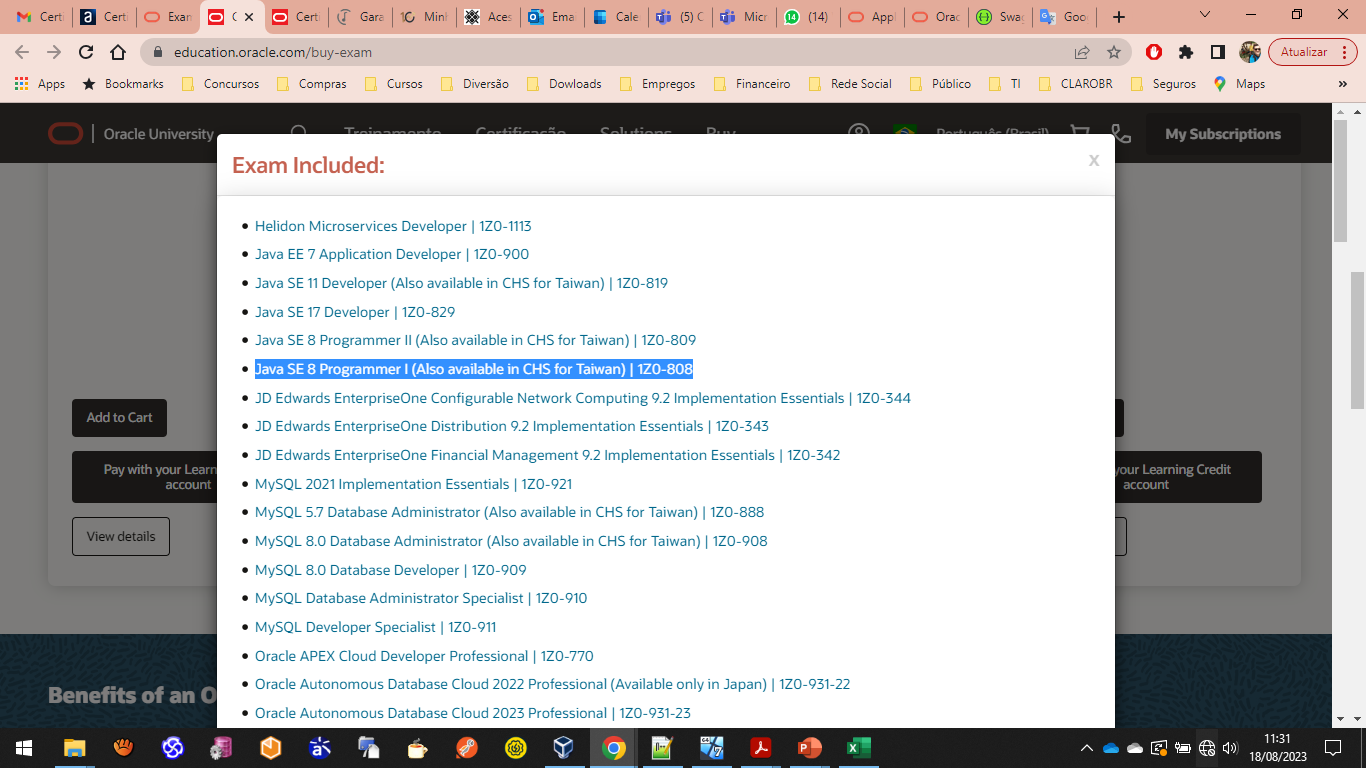Open MySQL Database Administrator Specialist 1Z0-910
1366x768 pixels.
tap(421, 598)
